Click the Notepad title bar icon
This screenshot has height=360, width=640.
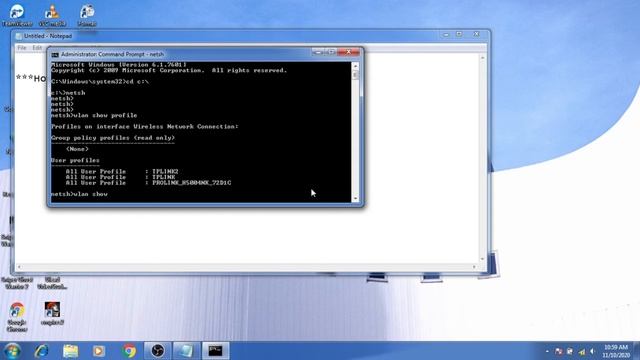click(x=19, y=36)
